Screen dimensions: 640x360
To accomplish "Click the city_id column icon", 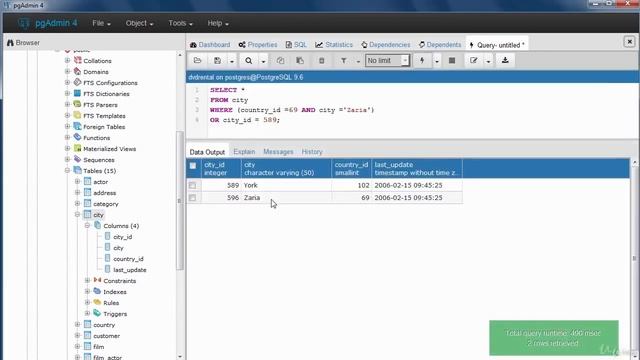I will pos(107,236).
